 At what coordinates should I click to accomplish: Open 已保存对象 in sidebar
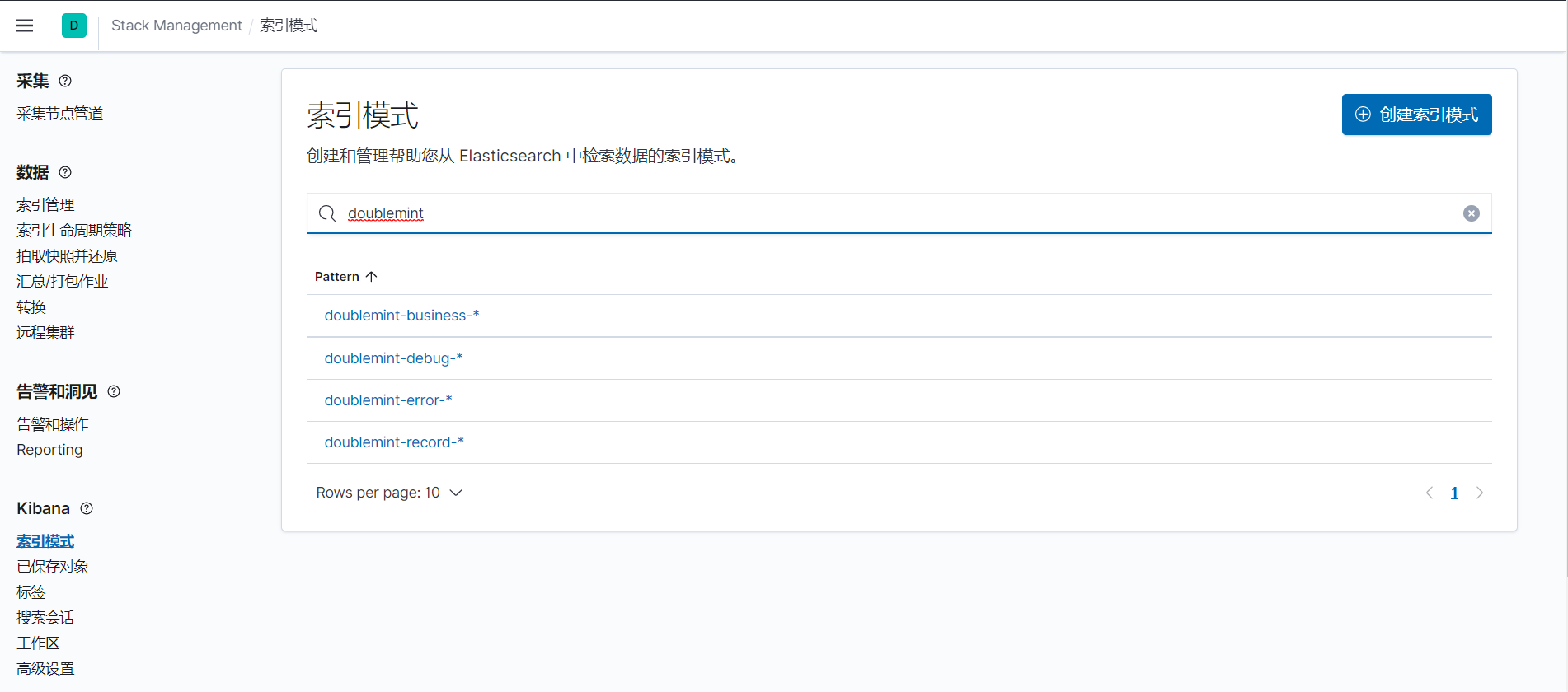(x=53, y=566)
